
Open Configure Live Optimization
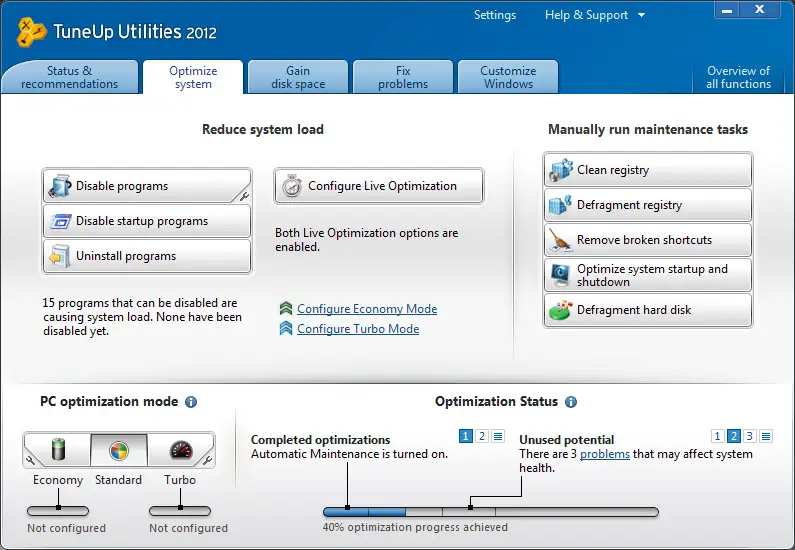(x=379, y=186)
